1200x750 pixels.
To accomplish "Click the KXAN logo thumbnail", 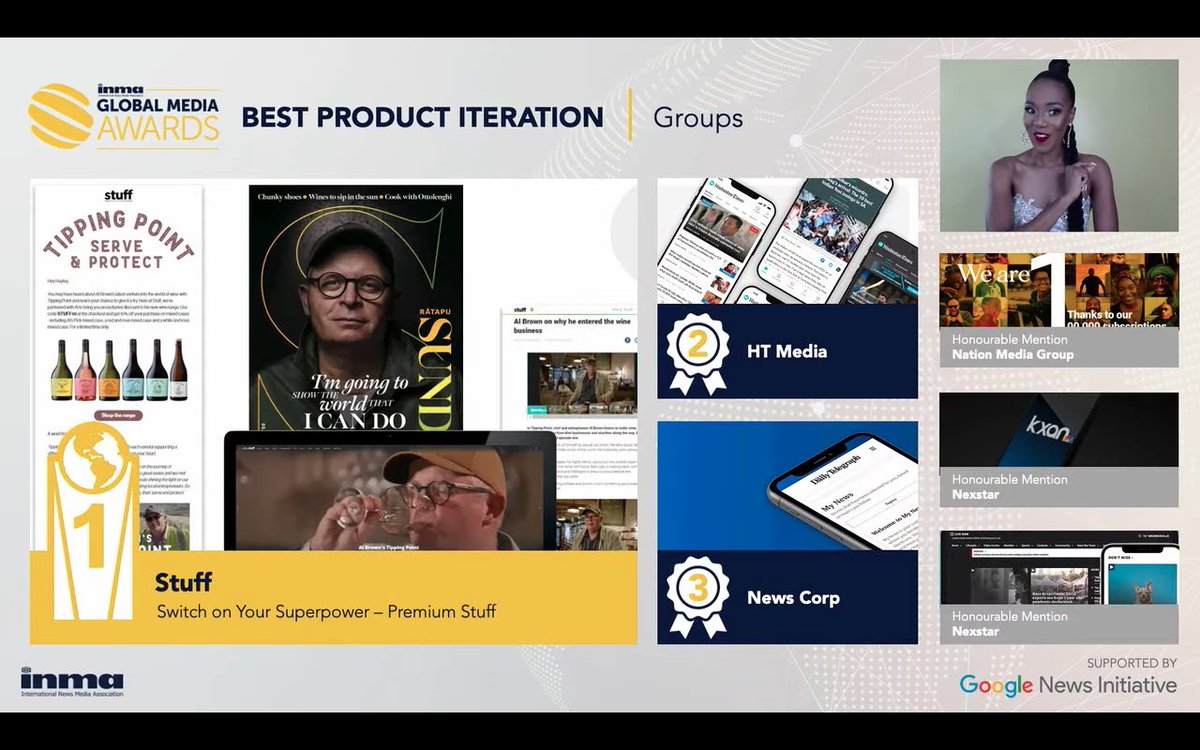I will coord(1059,431).
